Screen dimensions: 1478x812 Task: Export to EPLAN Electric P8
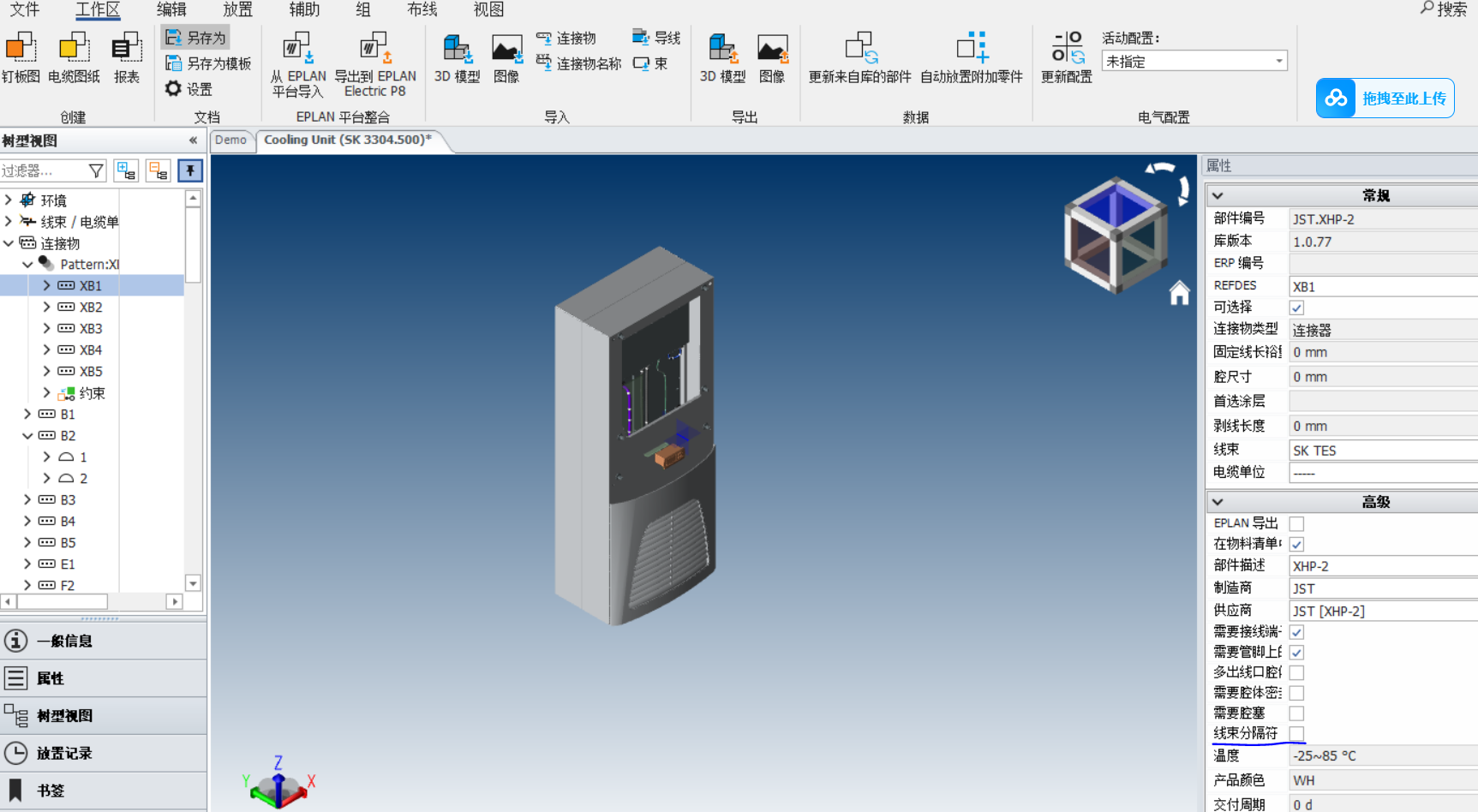tap(375, 64)
